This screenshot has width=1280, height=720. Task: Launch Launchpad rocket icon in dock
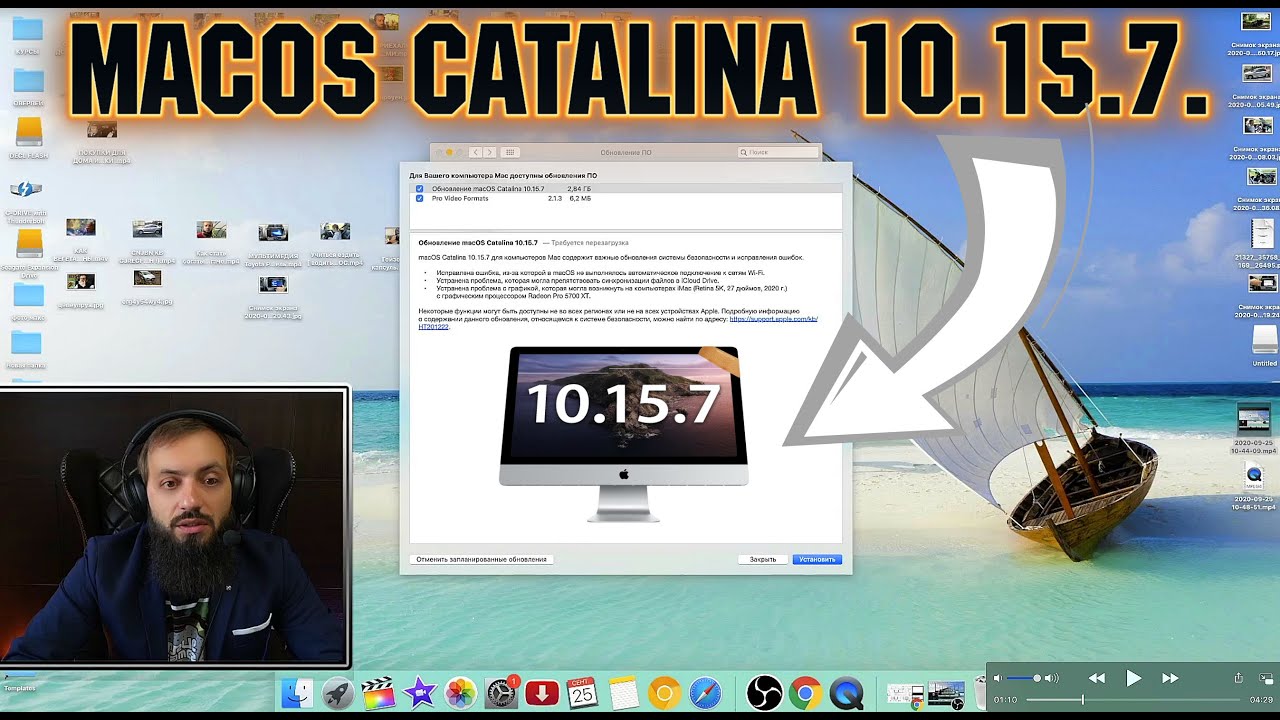point(338,693)
